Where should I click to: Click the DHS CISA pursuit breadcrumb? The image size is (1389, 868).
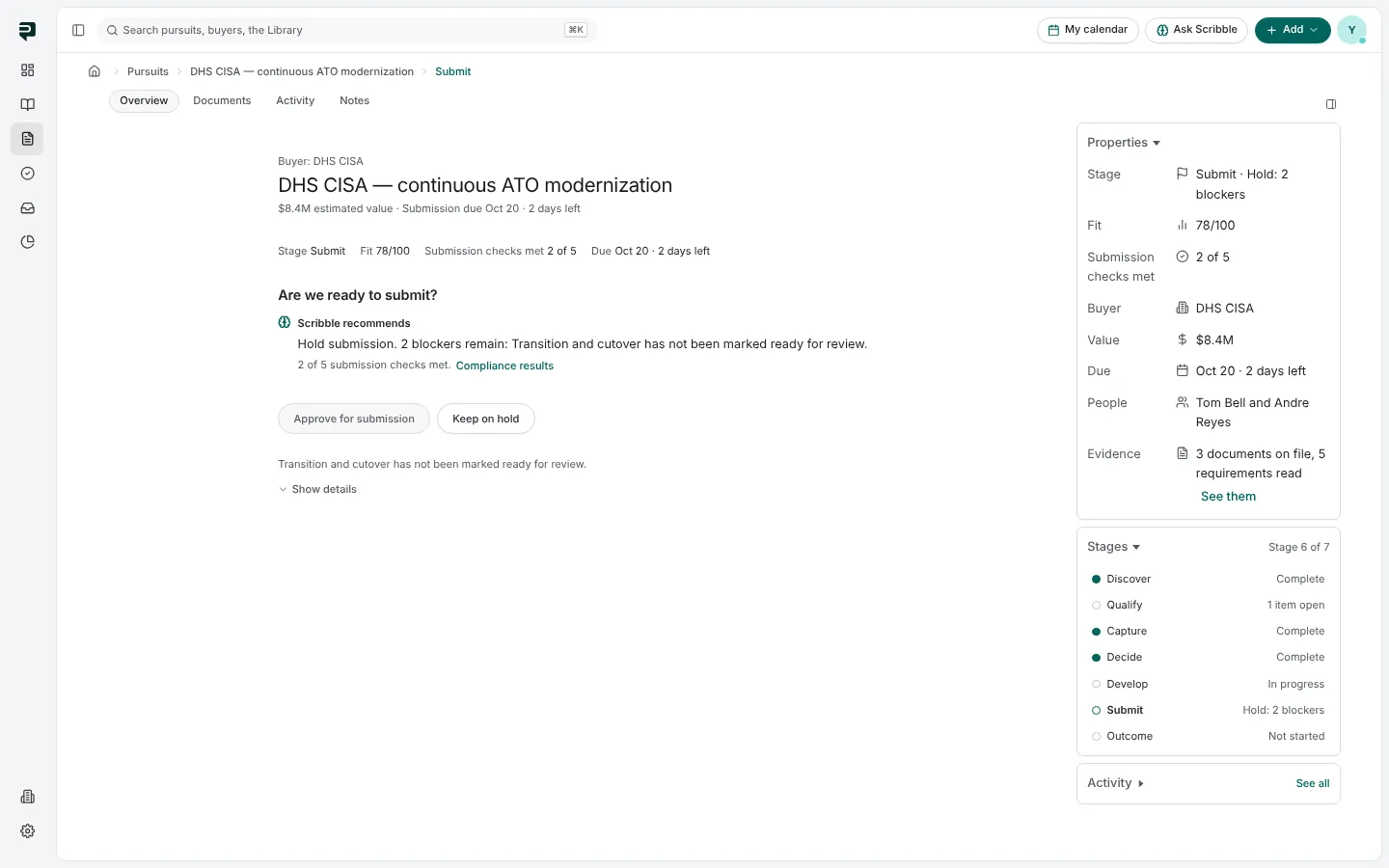[302, 71]
